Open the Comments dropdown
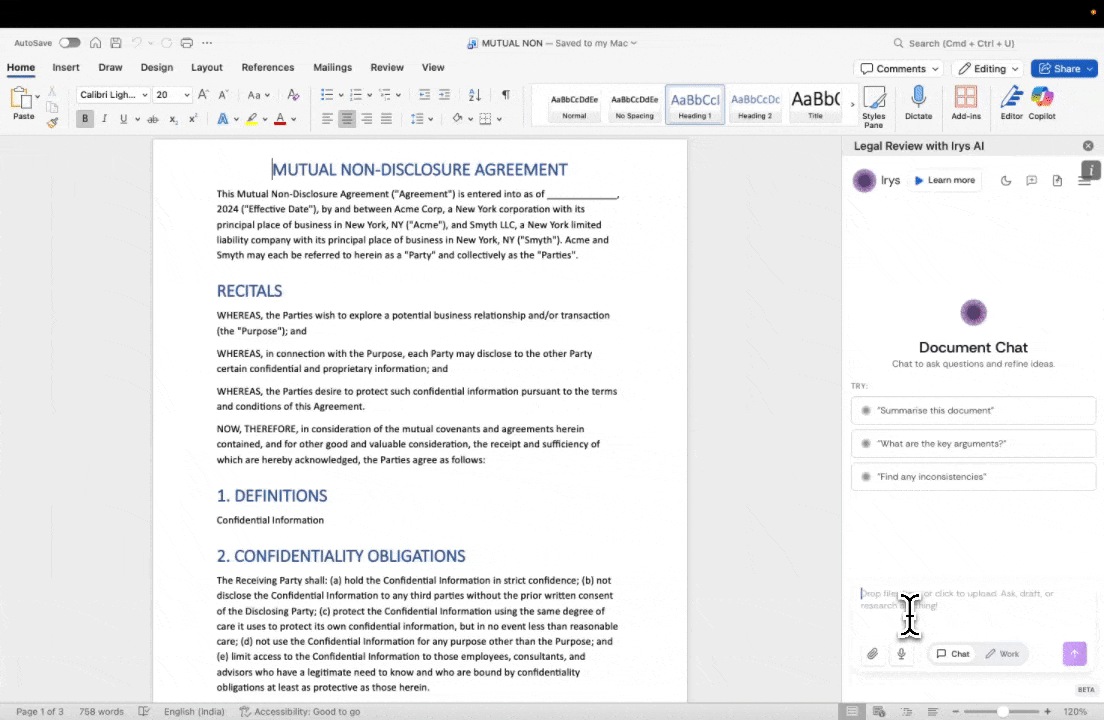This screenshot has width=1104, height=720. pyautogui.click(x=900, y=68)
